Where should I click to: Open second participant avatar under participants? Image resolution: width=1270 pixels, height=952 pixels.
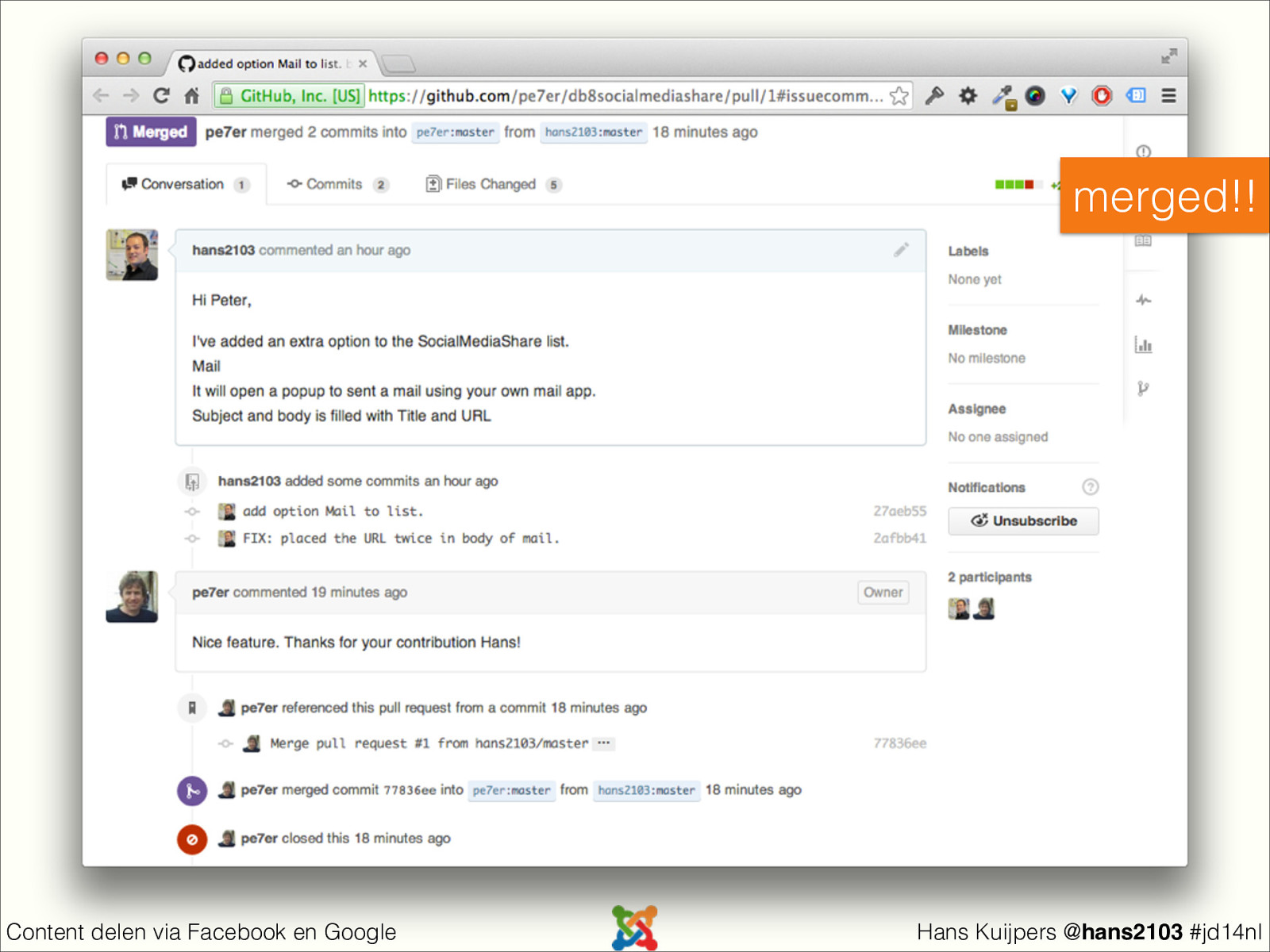(x=984, y=608)
